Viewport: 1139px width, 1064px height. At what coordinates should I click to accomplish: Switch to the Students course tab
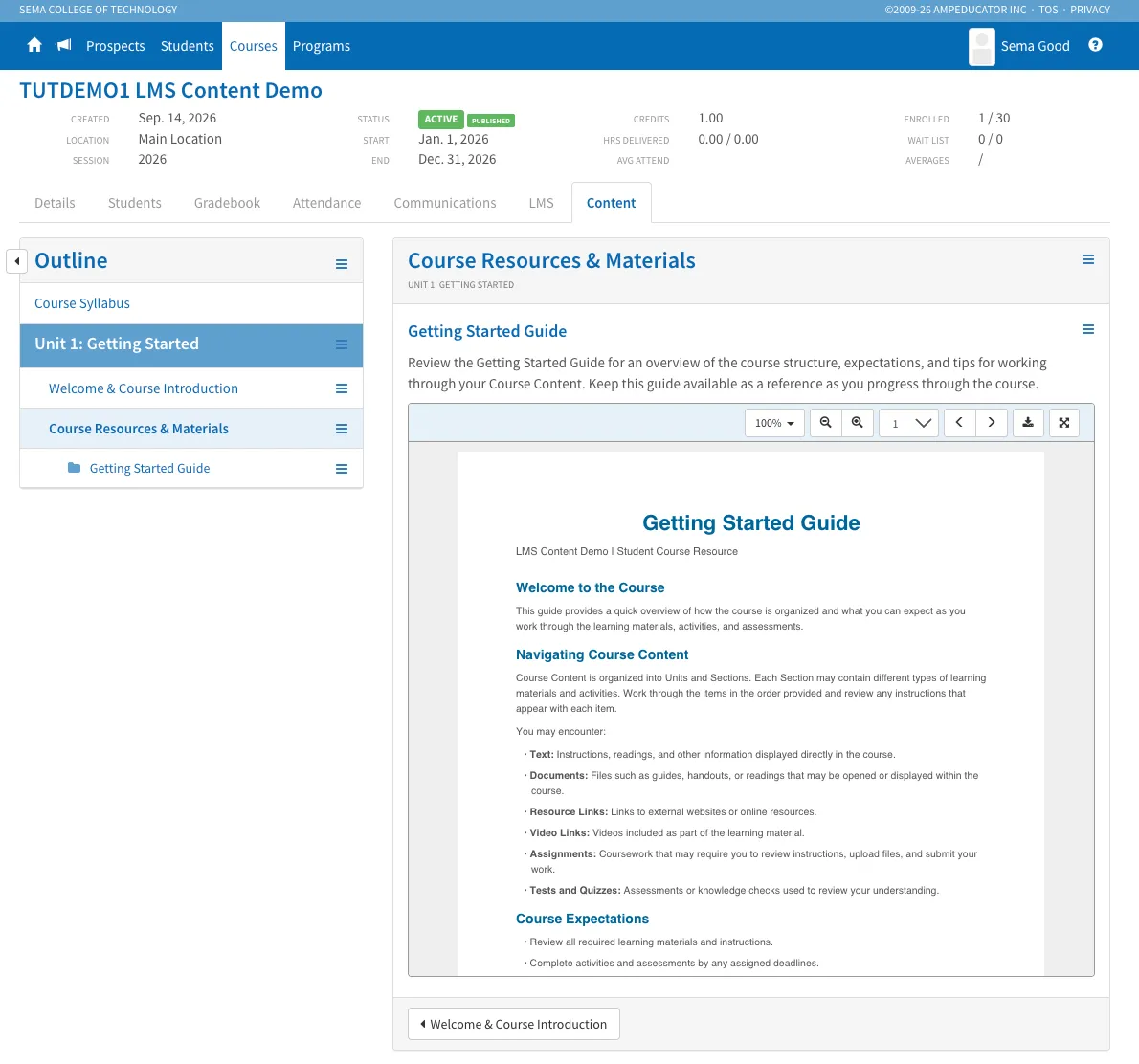tap(134, 203)
